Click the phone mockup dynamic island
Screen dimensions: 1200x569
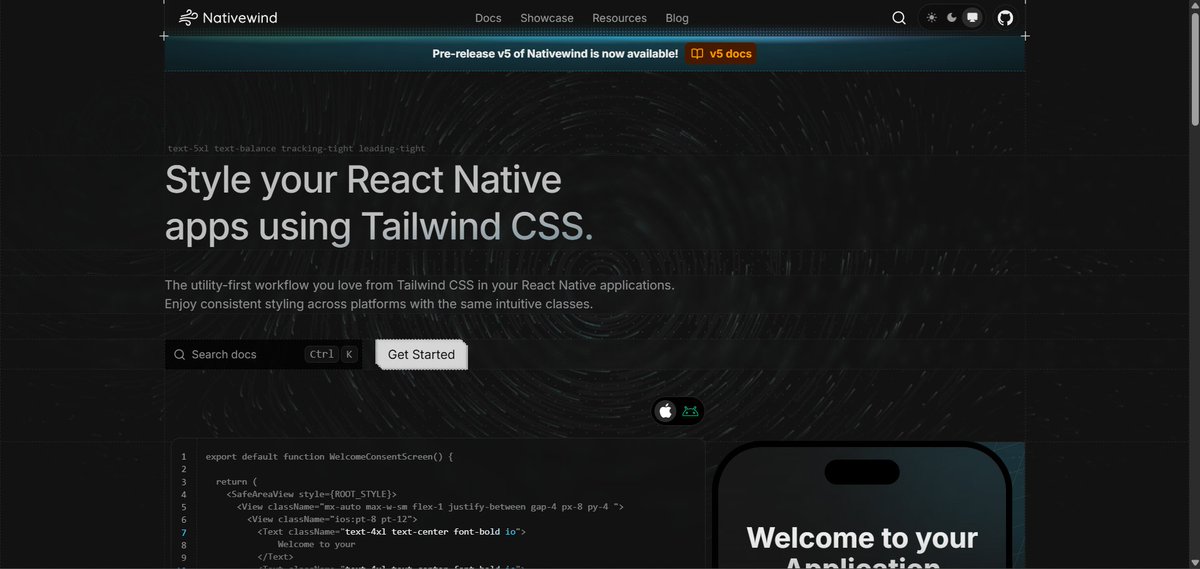(x=862, y=472)
